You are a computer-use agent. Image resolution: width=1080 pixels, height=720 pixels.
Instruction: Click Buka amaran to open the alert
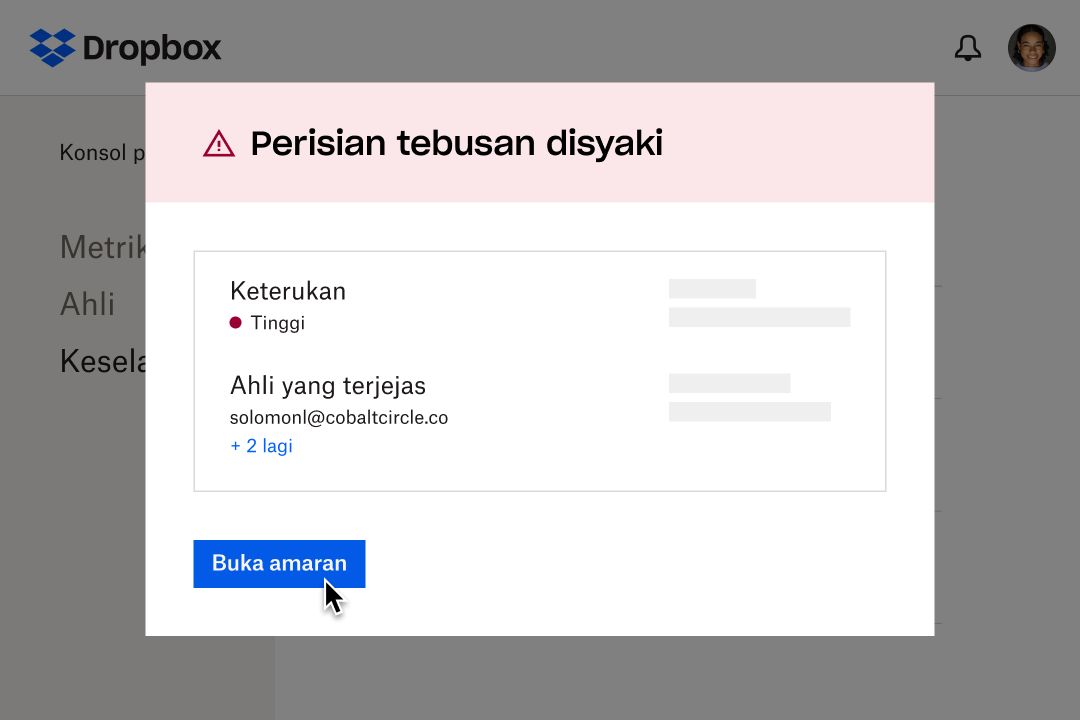279,563
